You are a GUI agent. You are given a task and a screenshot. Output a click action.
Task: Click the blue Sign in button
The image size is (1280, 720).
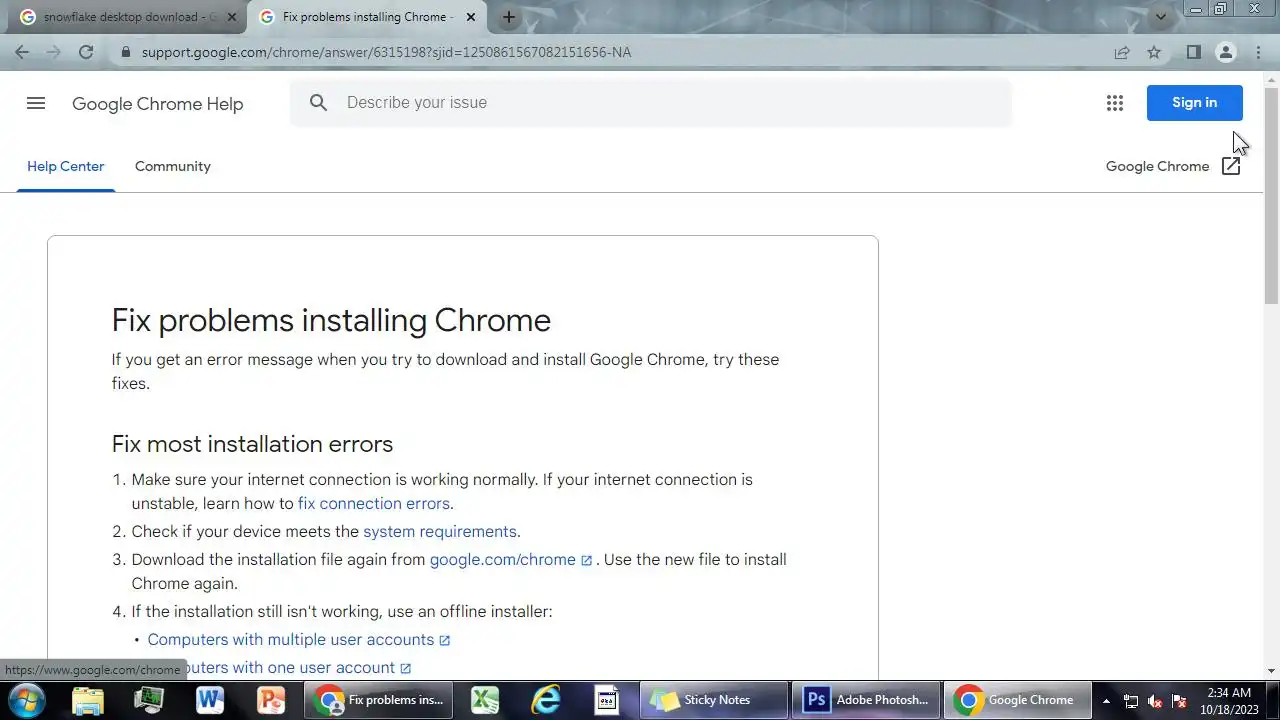tap(1194, 103)
